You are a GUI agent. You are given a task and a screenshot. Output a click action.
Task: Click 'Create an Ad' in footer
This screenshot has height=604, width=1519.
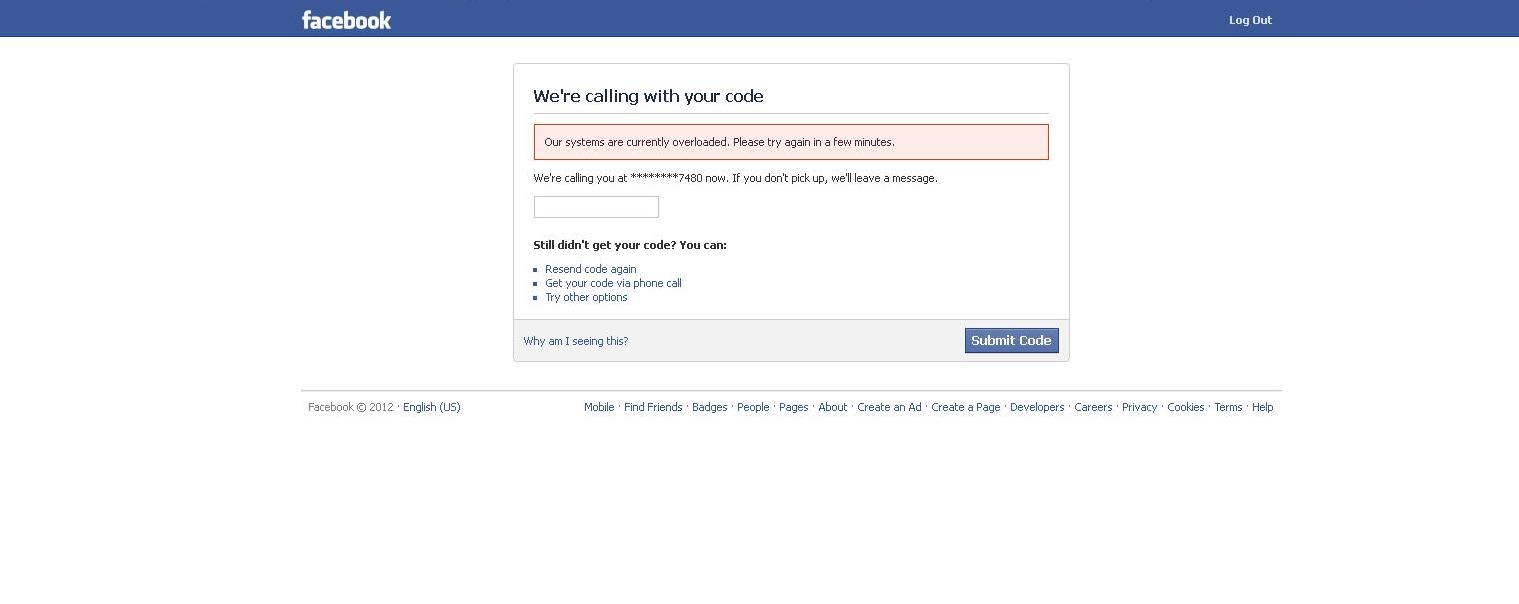[x=889, y=407]
